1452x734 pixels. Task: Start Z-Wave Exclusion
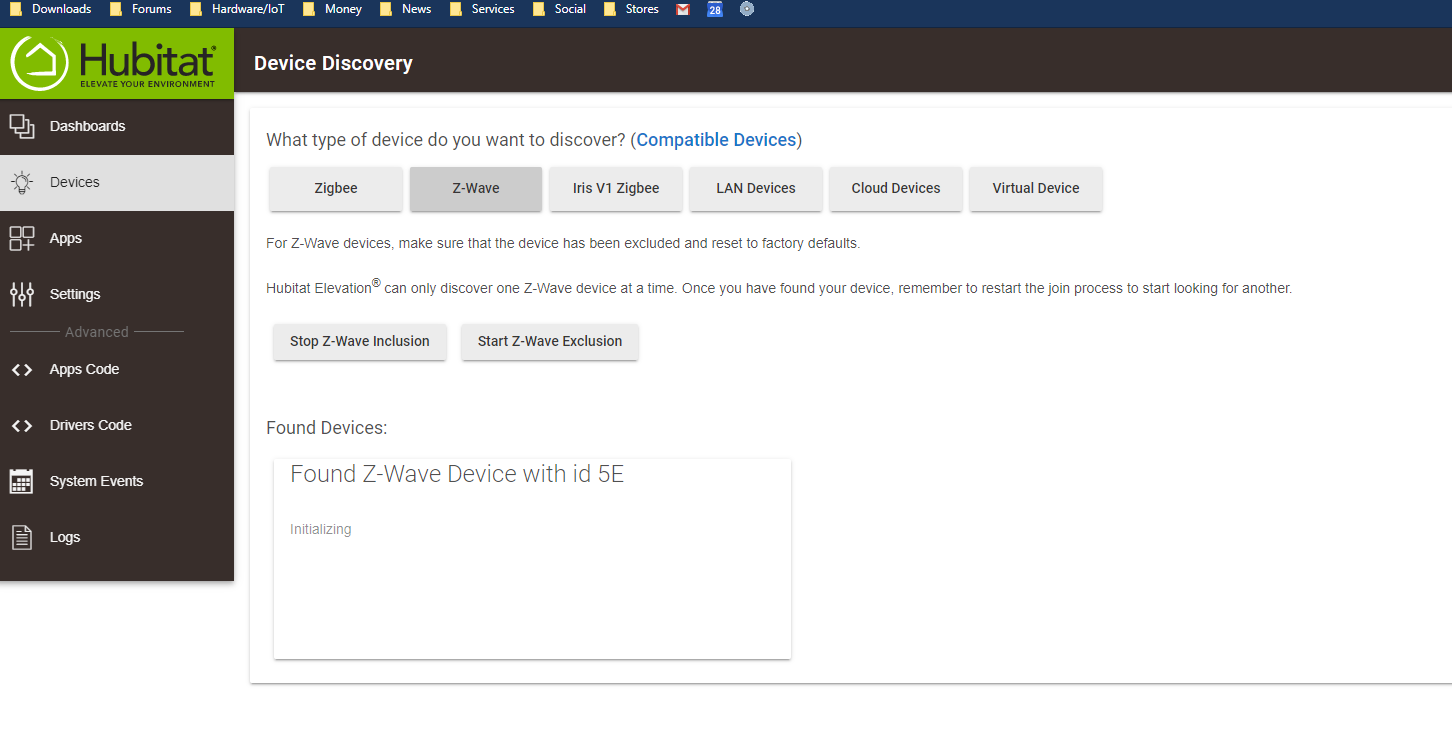tap(550, 341)
